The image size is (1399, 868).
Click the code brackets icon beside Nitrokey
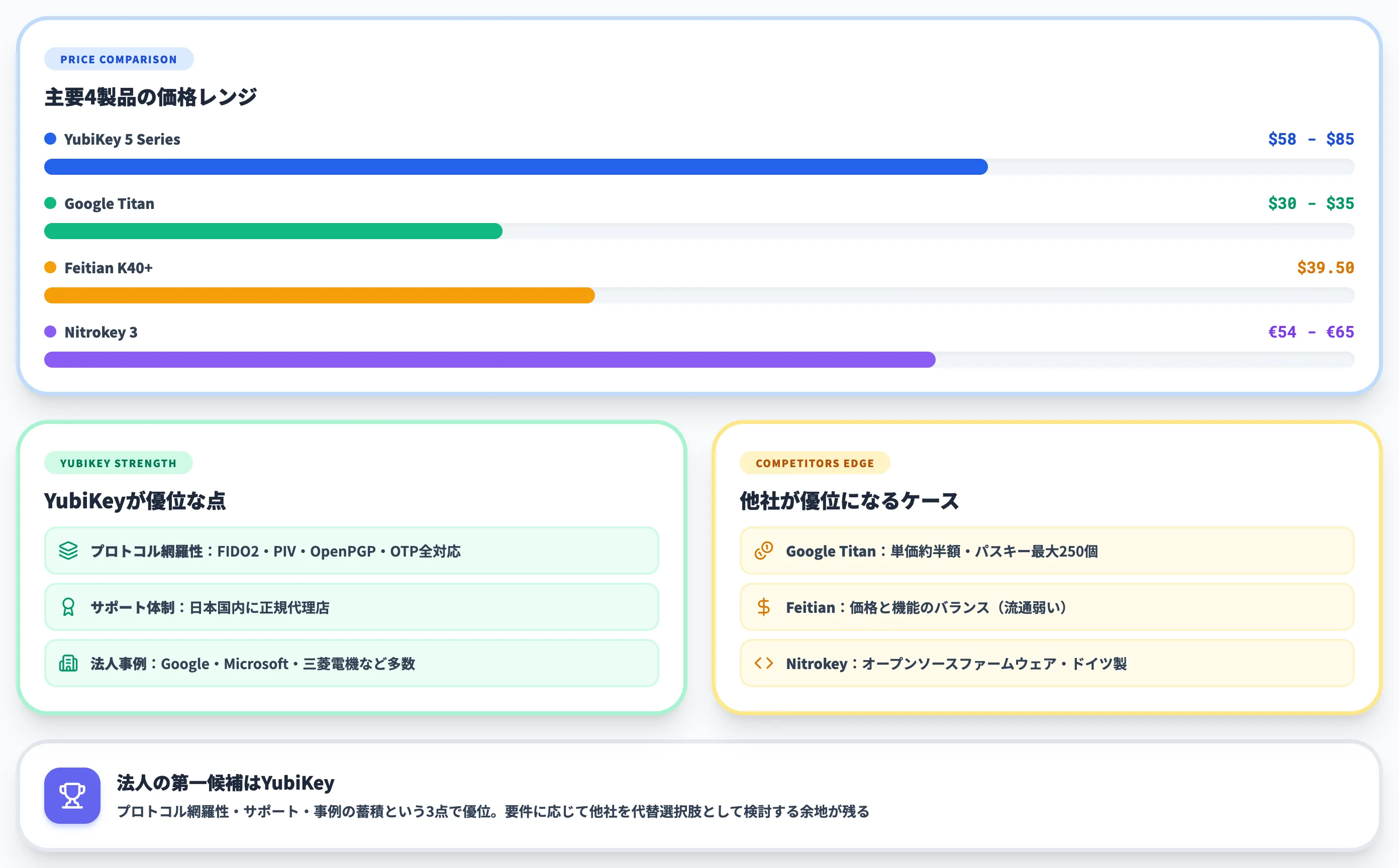tap(764, 663)
